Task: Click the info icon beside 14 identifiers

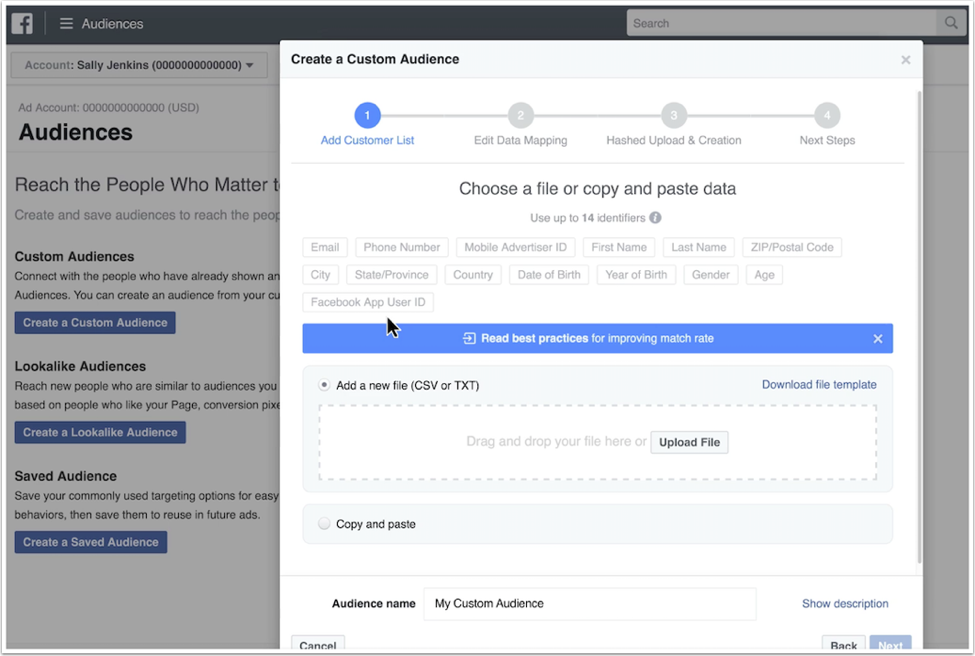Action: pyautogui.click(x=656, y=218)
